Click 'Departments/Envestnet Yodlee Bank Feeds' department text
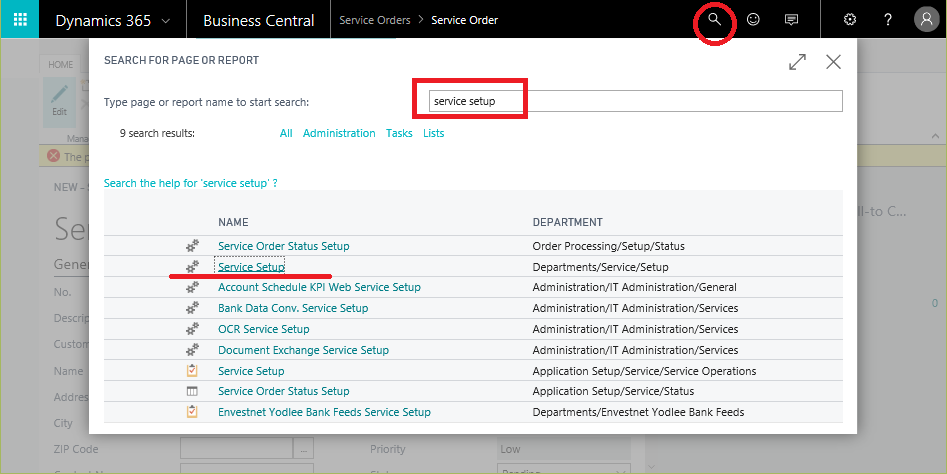This screenshot has height=474, width=947. coord(638,412)
